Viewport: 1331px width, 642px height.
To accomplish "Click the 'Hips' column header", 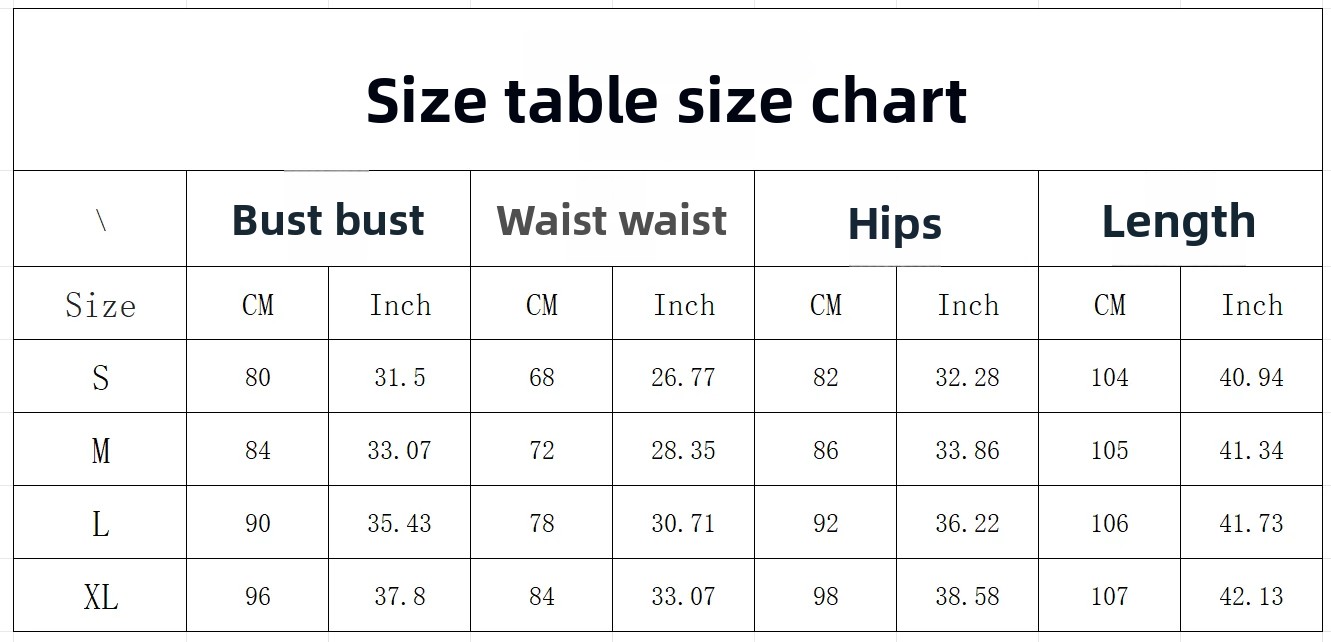I will click(x=895, y=224).
